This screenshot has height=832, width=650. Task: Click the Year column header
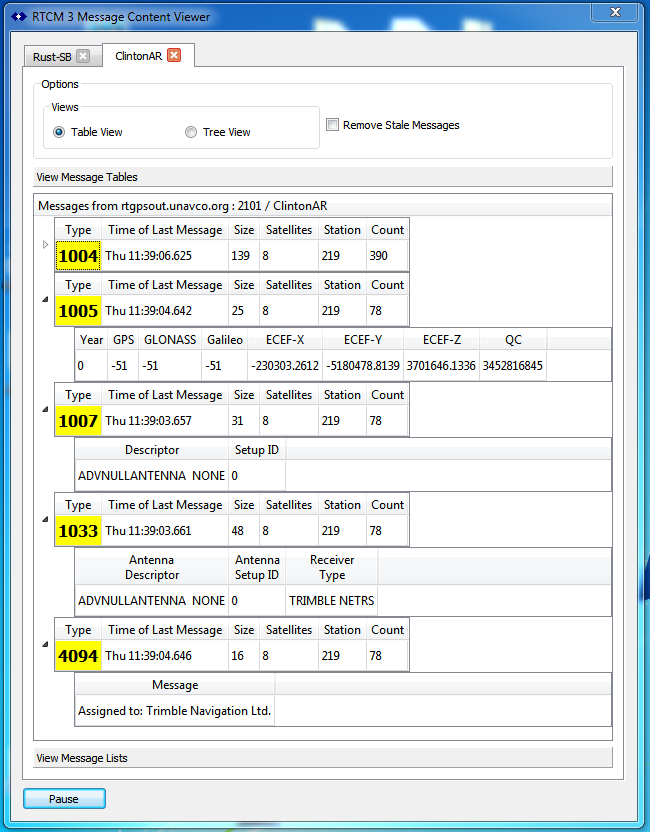coord(91,340)
